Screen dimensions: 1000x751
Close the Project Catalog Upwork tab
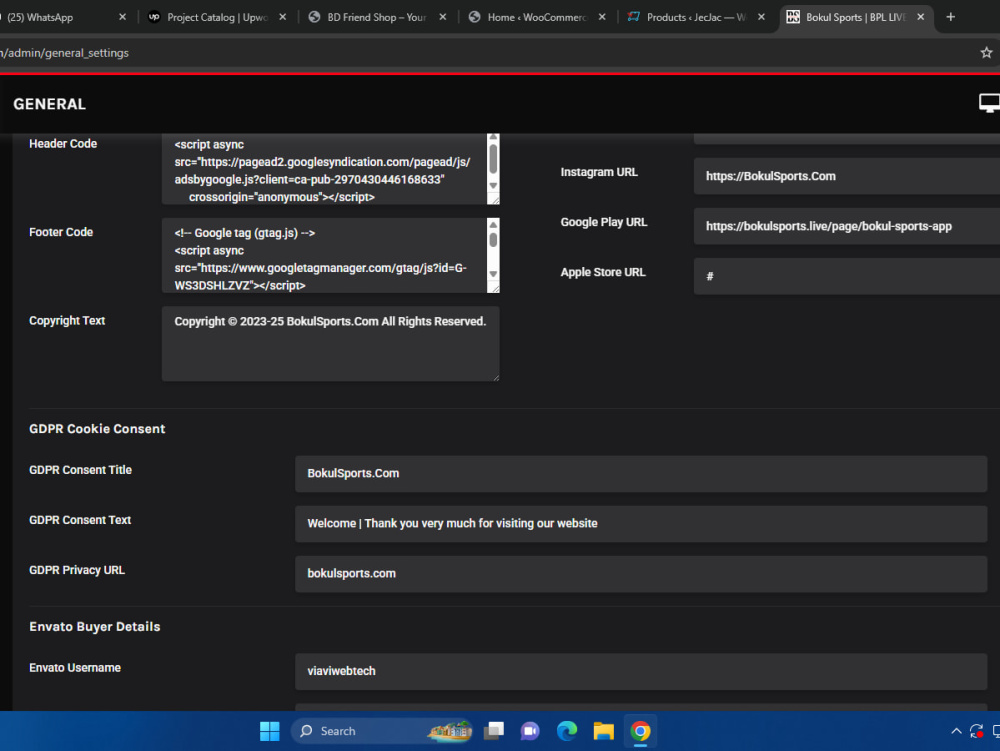coord(283,17)
